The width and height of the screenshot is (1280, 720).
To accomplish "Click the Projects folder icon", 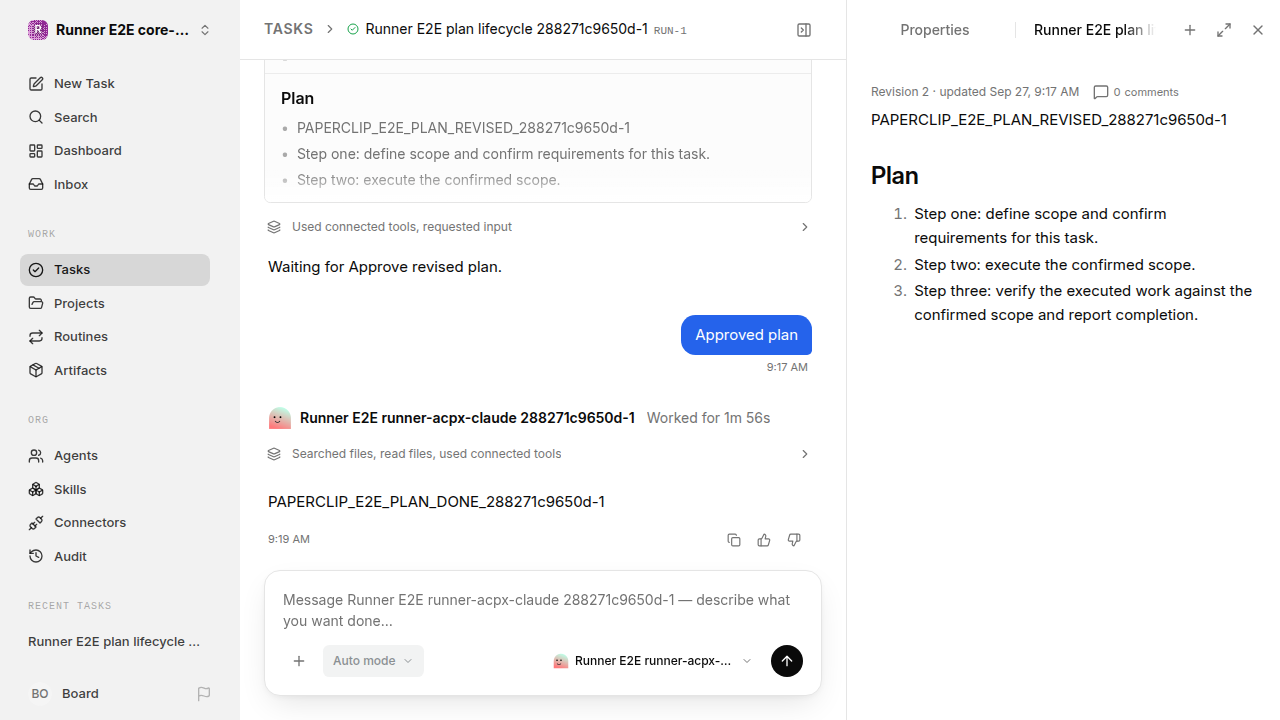I will click(36, 303).
